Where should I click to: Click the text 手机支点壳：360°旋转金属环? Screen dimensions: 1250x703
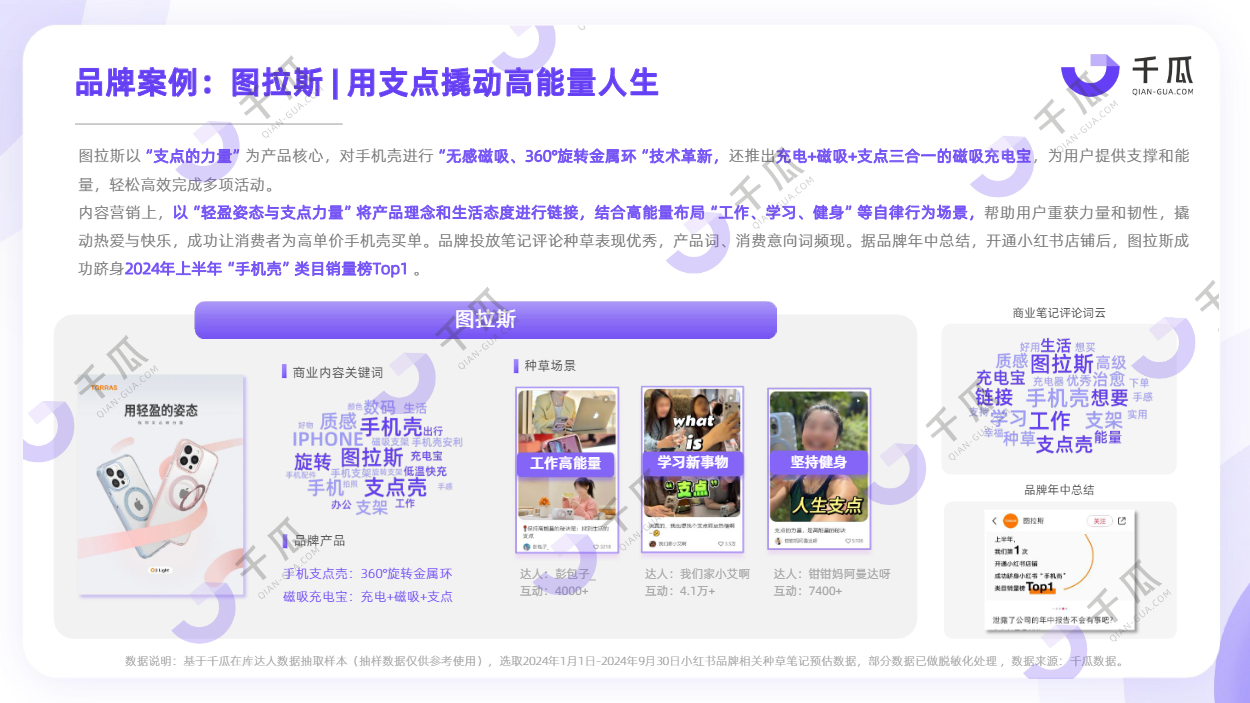click(x=367, y=574)
